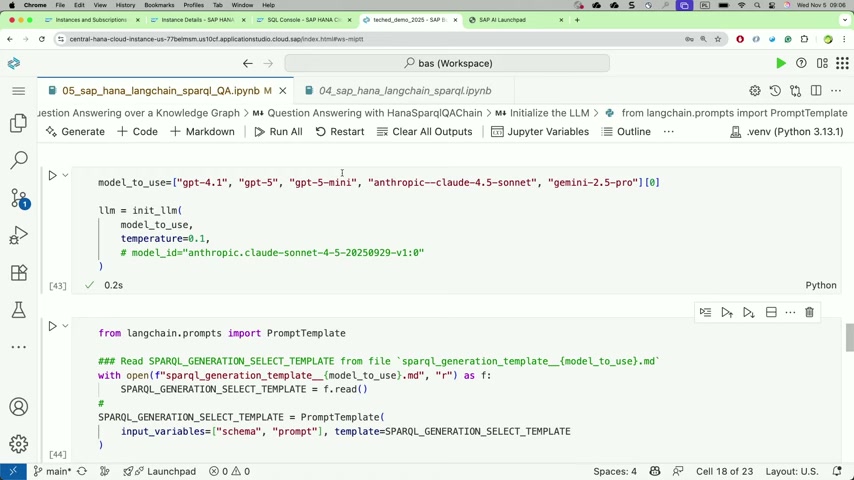Viewport: 854px width, 480px height.
Task: Open the Accounts menu icon
Action: (x=19, y=407)
